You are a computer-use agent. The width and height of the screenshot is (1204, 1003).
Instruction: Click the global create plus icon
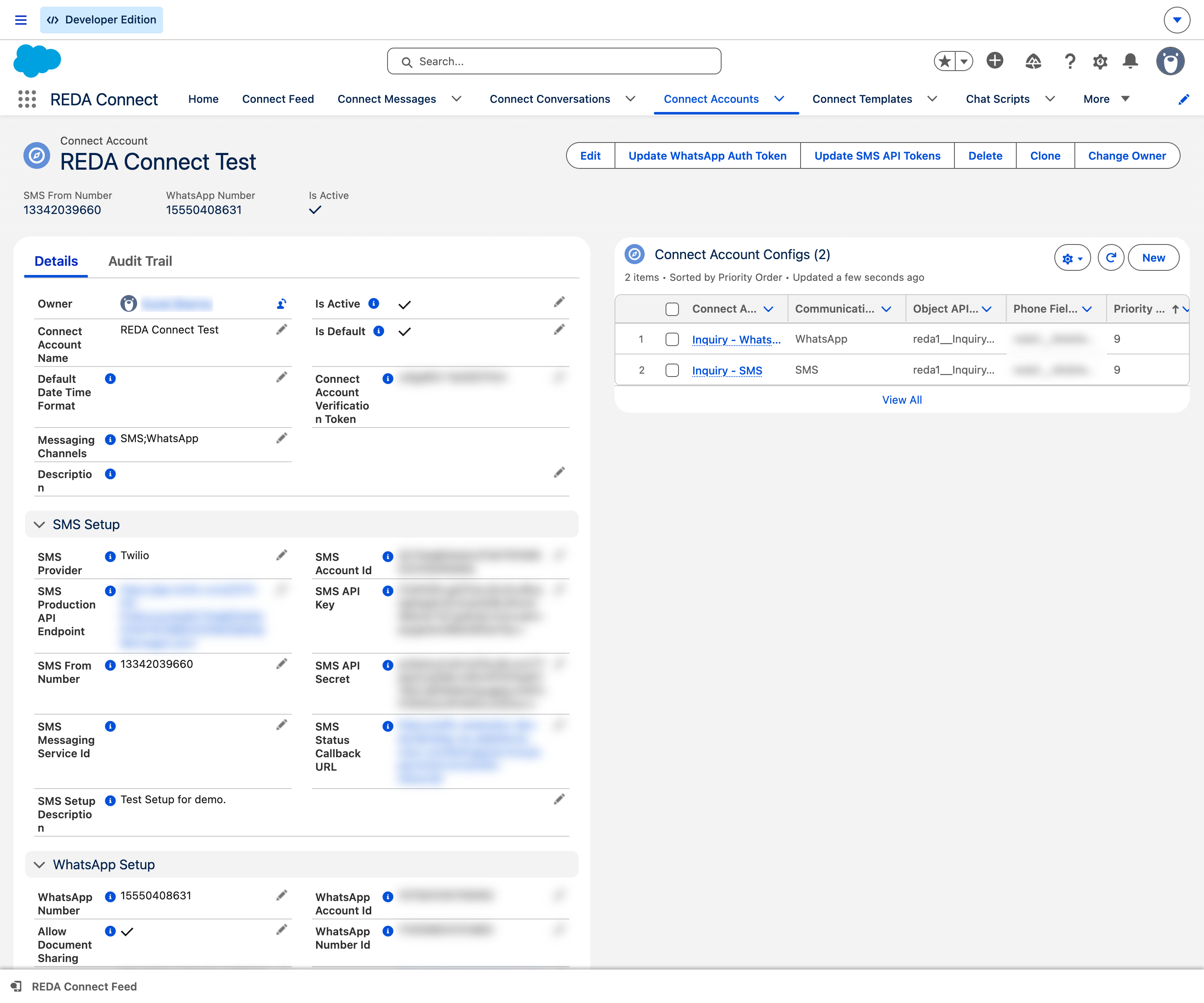(995, 60)
